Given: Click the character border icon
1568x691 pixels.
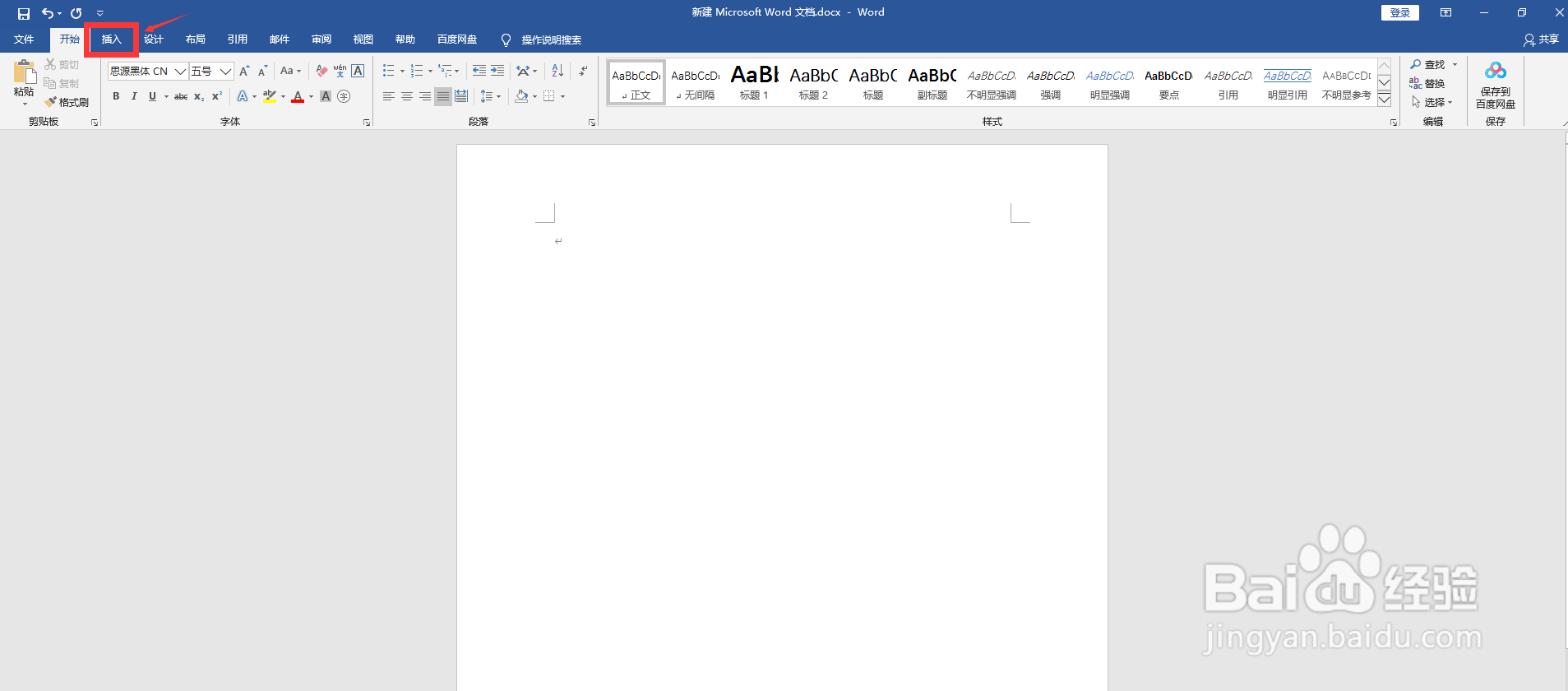Looking at the screenshot, I should [358, 71].
